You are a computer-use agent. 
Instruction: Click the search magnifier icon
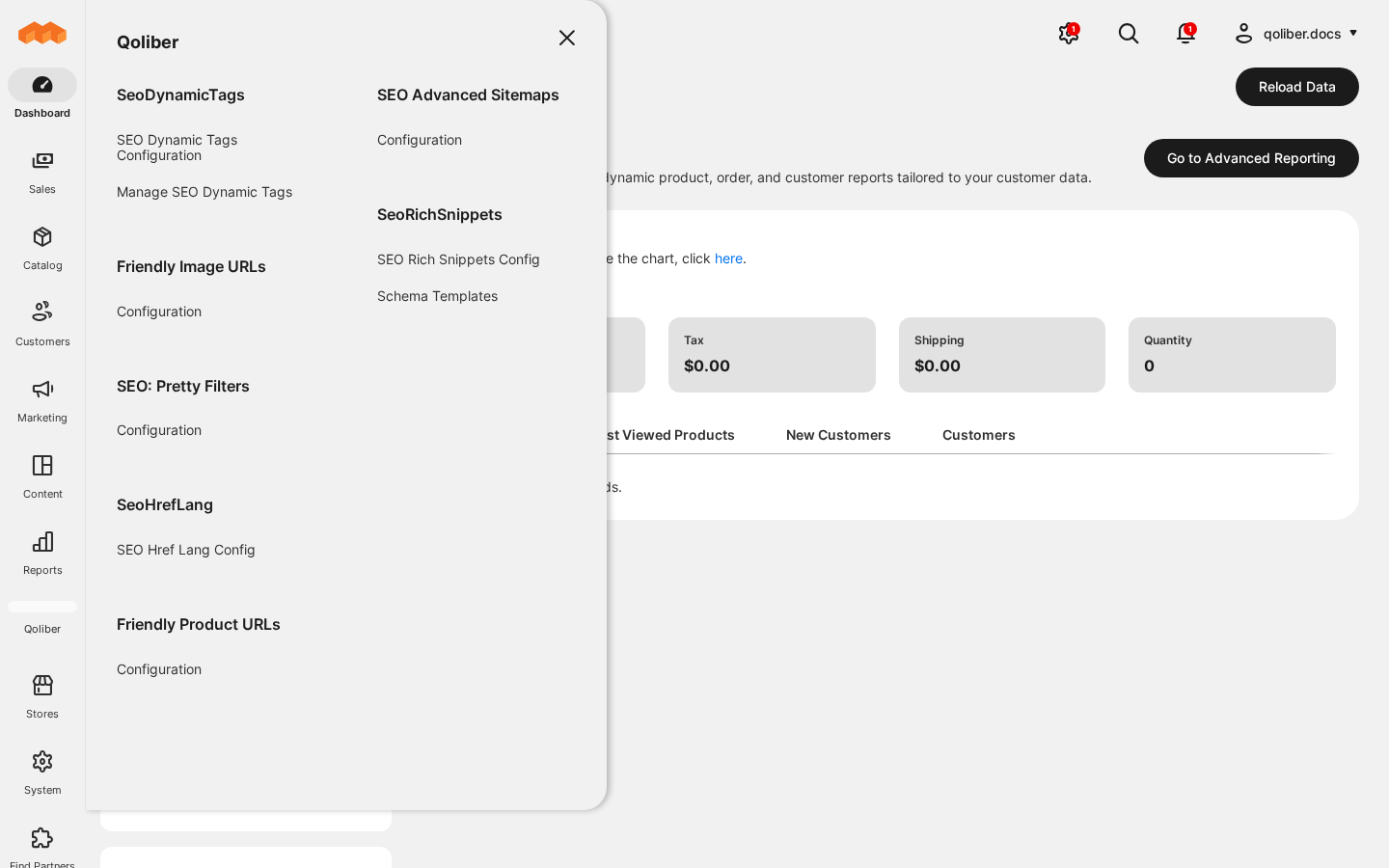(1129, 34)
